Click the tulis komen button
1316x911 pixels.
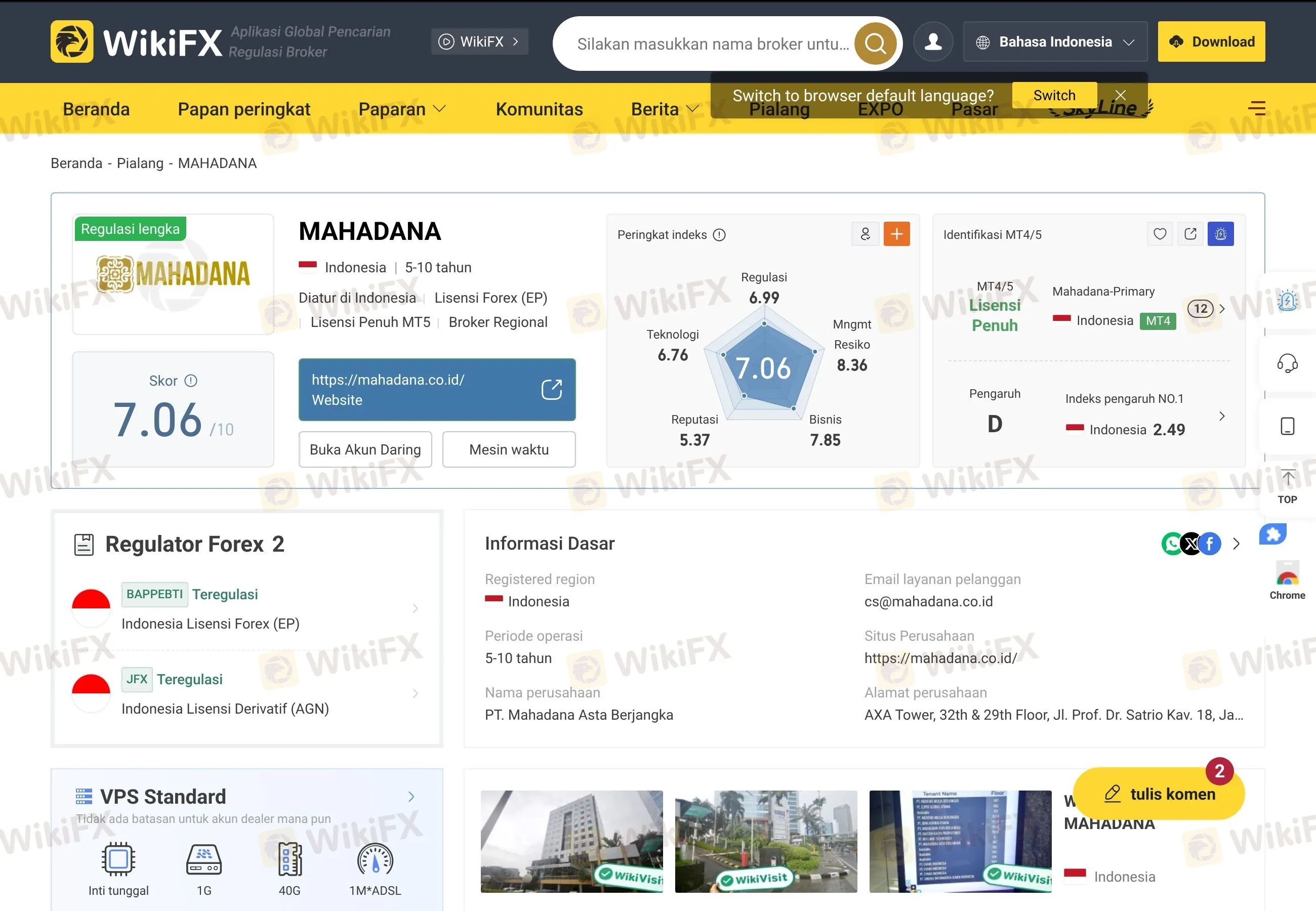point(1159,794)
